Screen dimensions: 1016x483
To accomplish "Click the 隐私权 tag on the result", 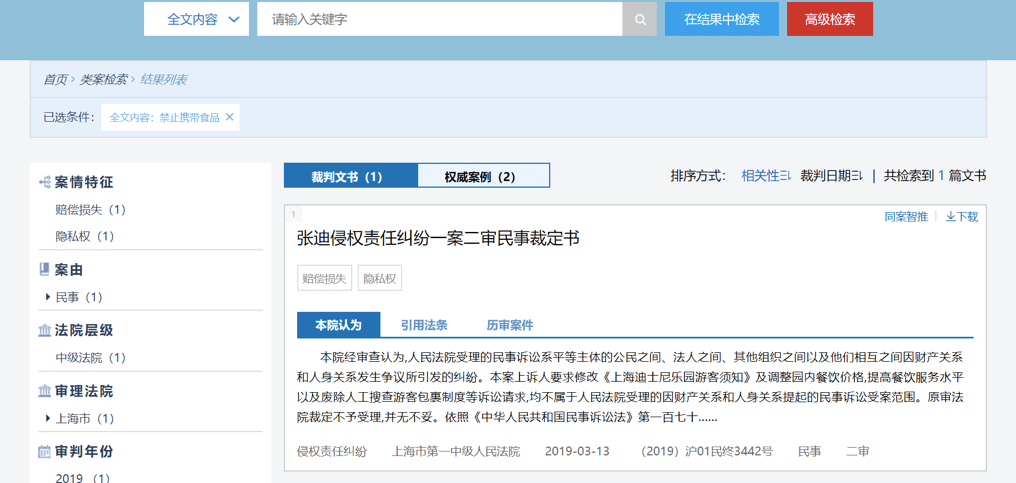I will [x=380, y=279].
